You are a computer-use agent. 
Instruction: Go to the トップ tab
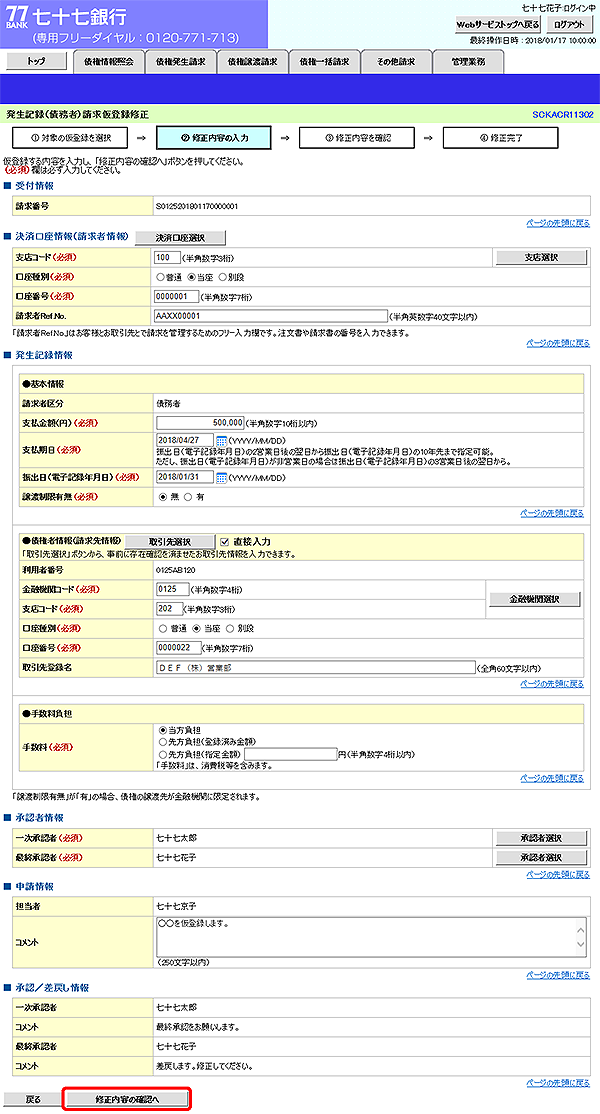click(x=36, y=62)
